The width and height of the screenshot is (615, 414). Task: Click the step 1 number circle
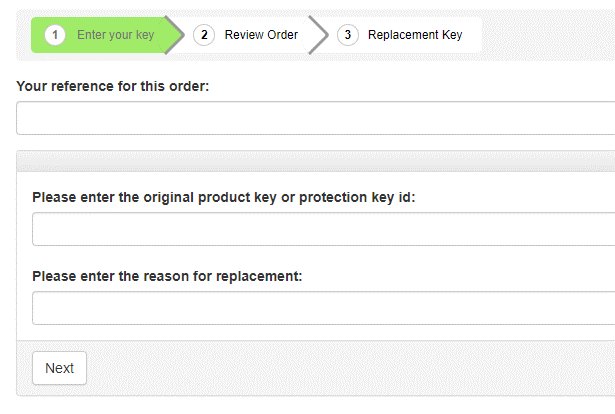pyautogui.click(x=54, y=35)
